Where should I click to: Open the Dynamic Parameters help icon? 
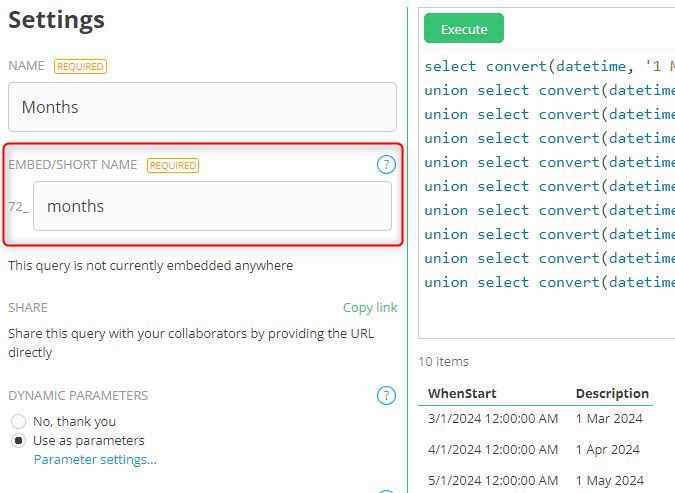(x=386, y=395)
